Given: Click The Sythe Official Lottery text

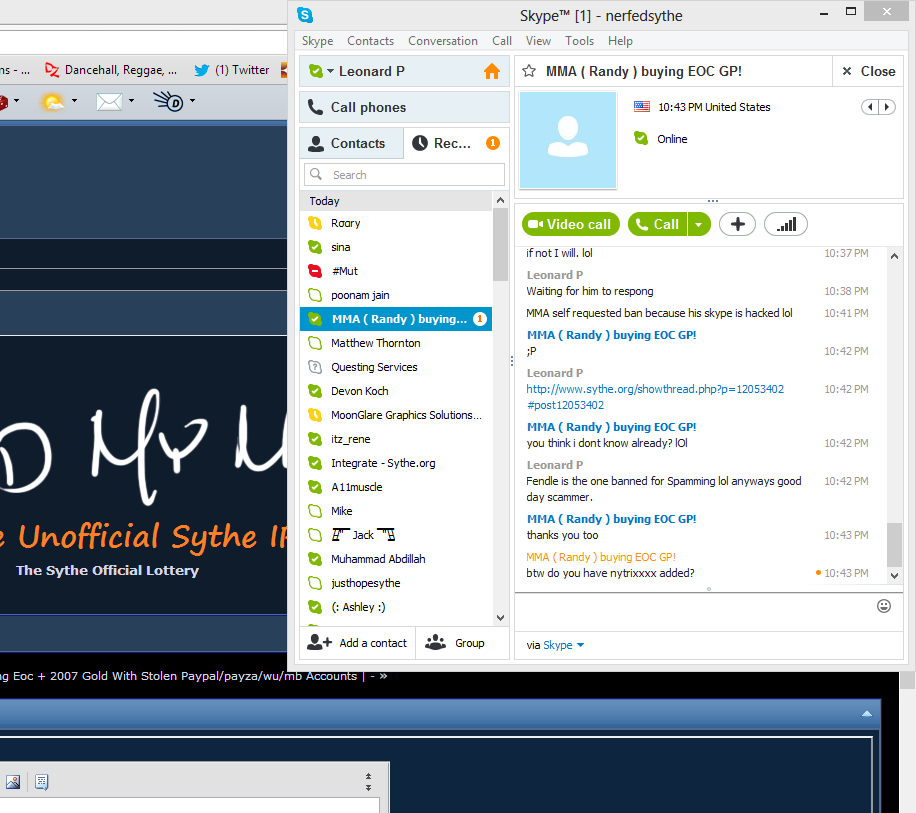Looking at the screenshot, I should coord(107,571).
